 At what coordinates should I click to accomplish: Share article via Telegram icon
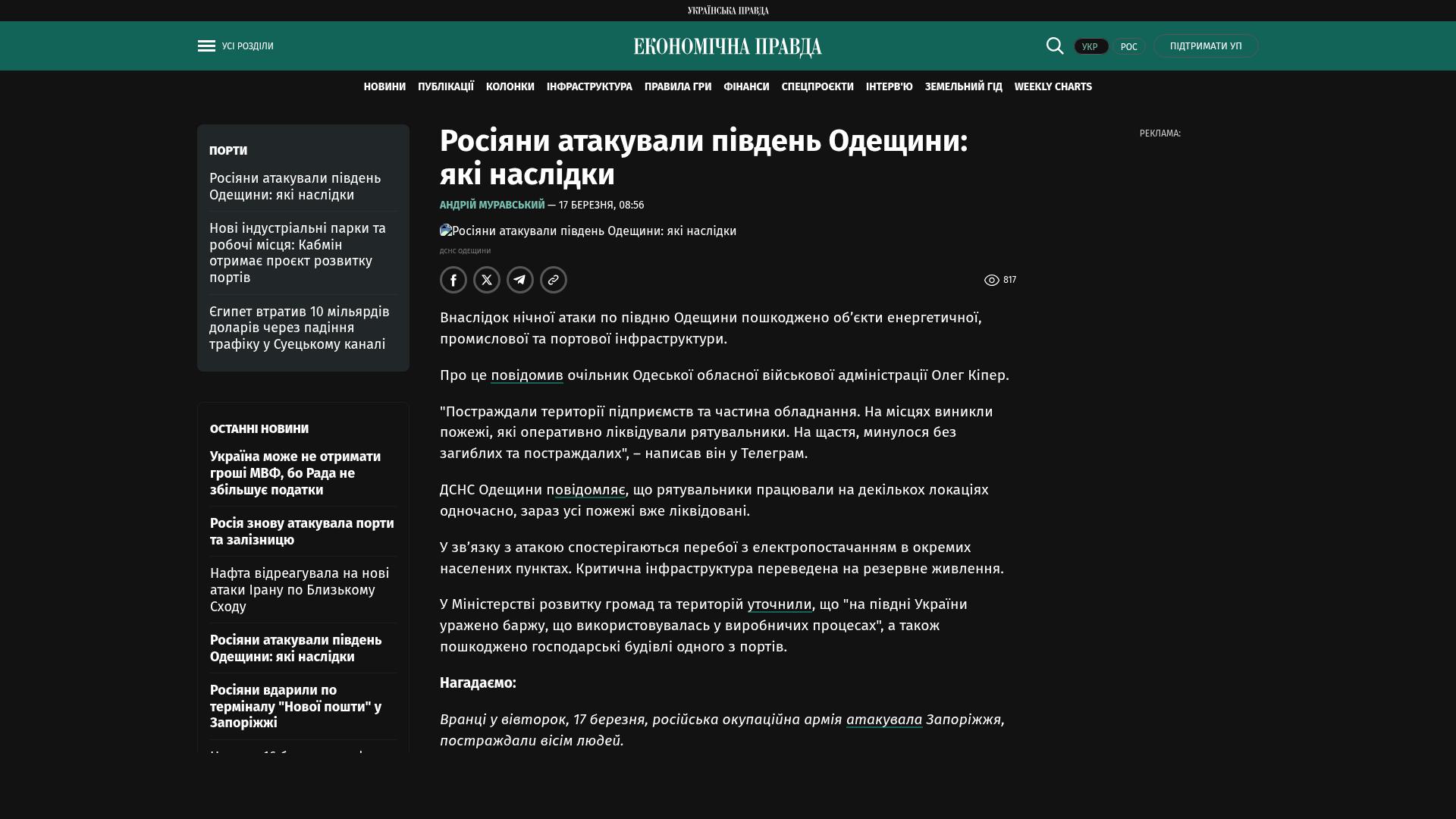tap(520, 280)
